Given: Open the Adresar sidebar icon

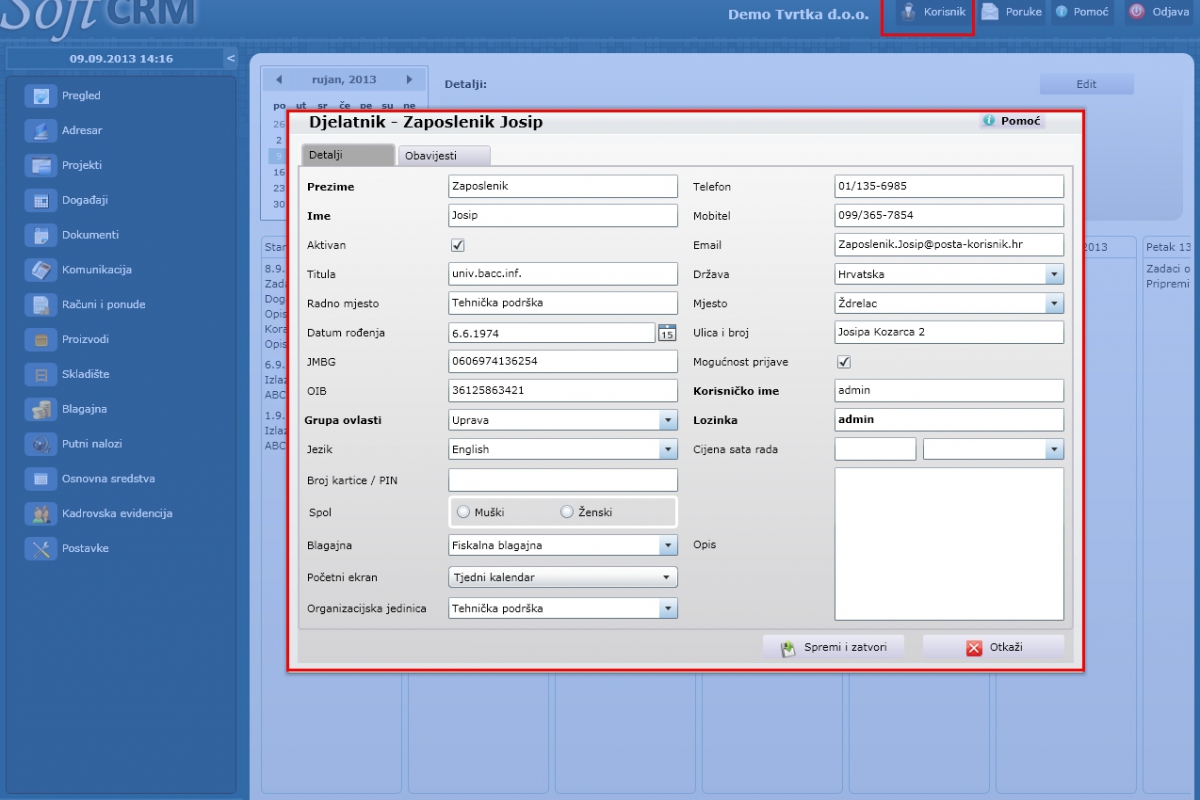Looking at the screenshot, I should tap(41, 131).
